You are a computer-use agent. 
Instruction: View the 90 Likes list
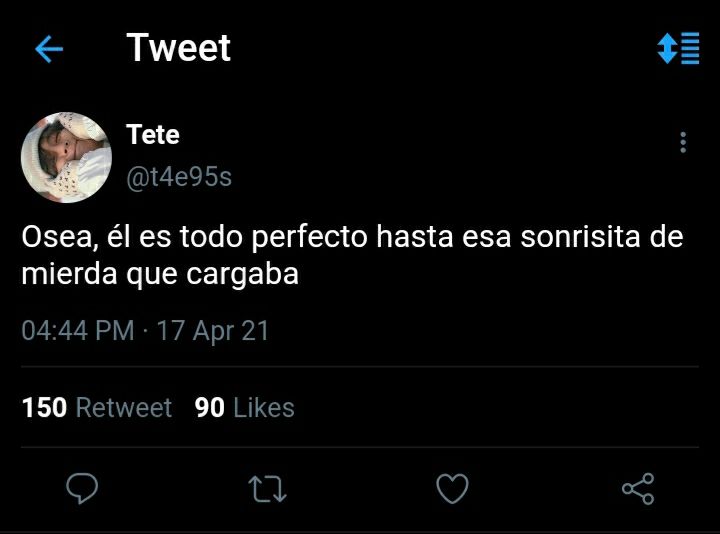tap(244, 408)
